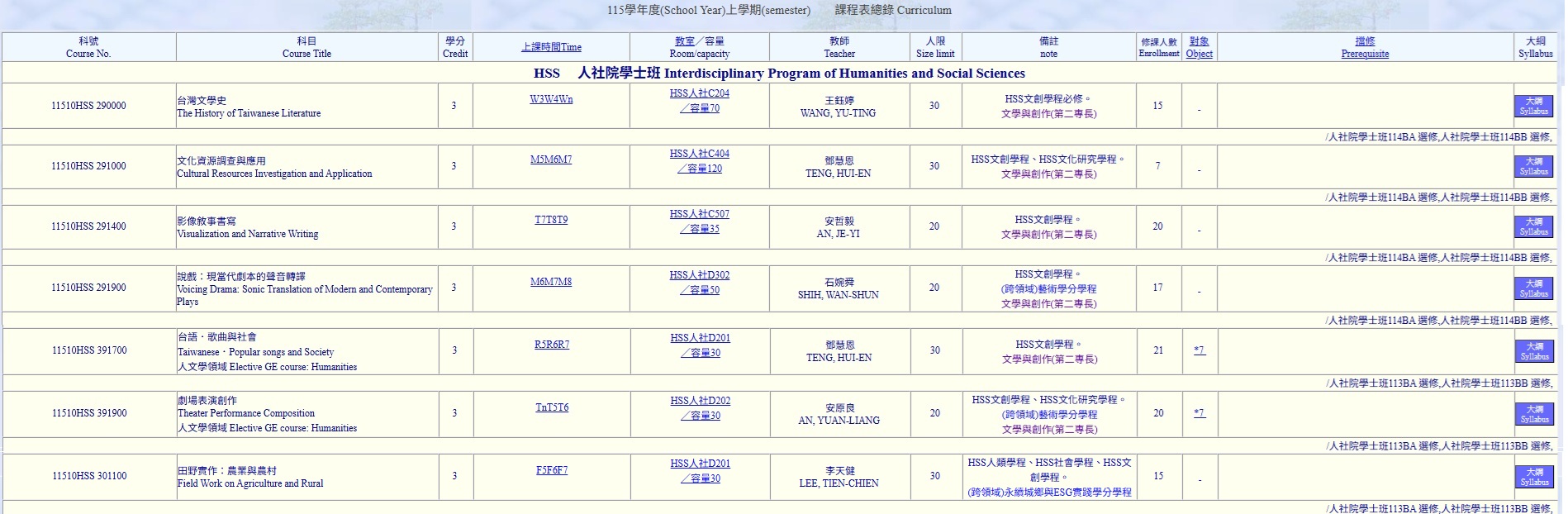
Task: Click teacher name AN, JE-YI
Action: coord(838,234)
